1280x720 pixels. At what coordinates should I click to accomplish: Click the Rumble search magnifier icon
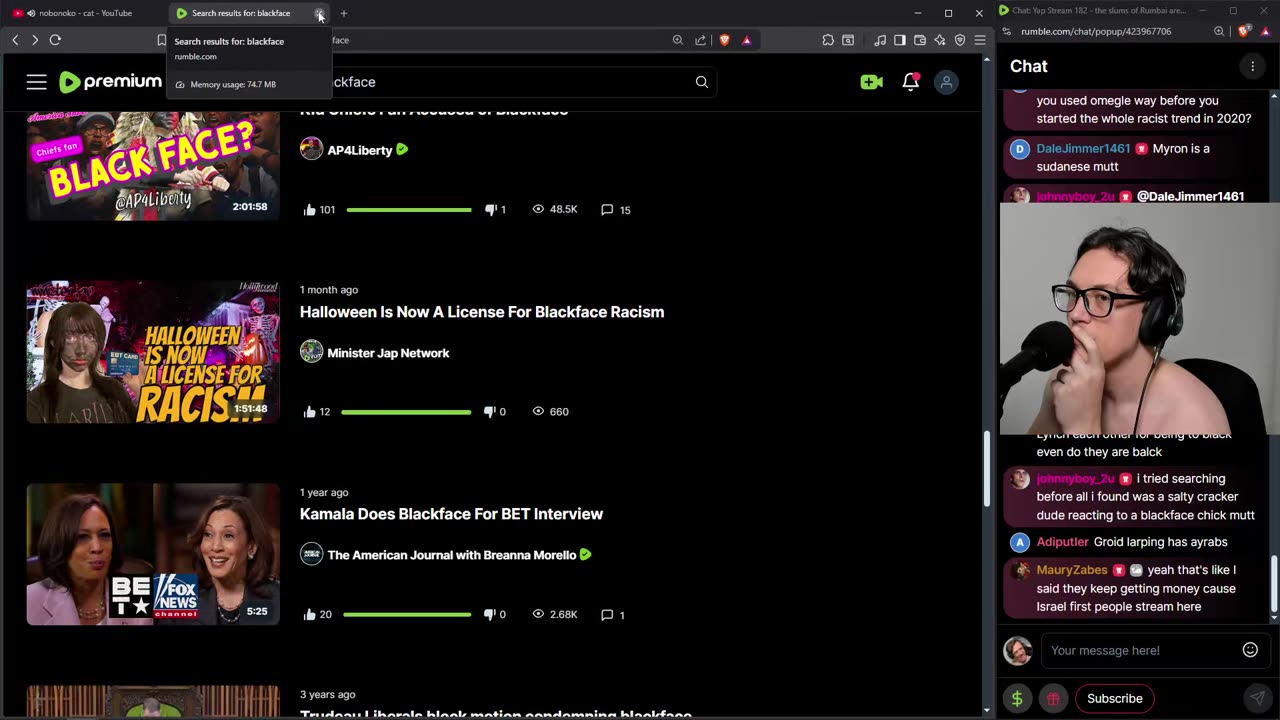(702, 82)
